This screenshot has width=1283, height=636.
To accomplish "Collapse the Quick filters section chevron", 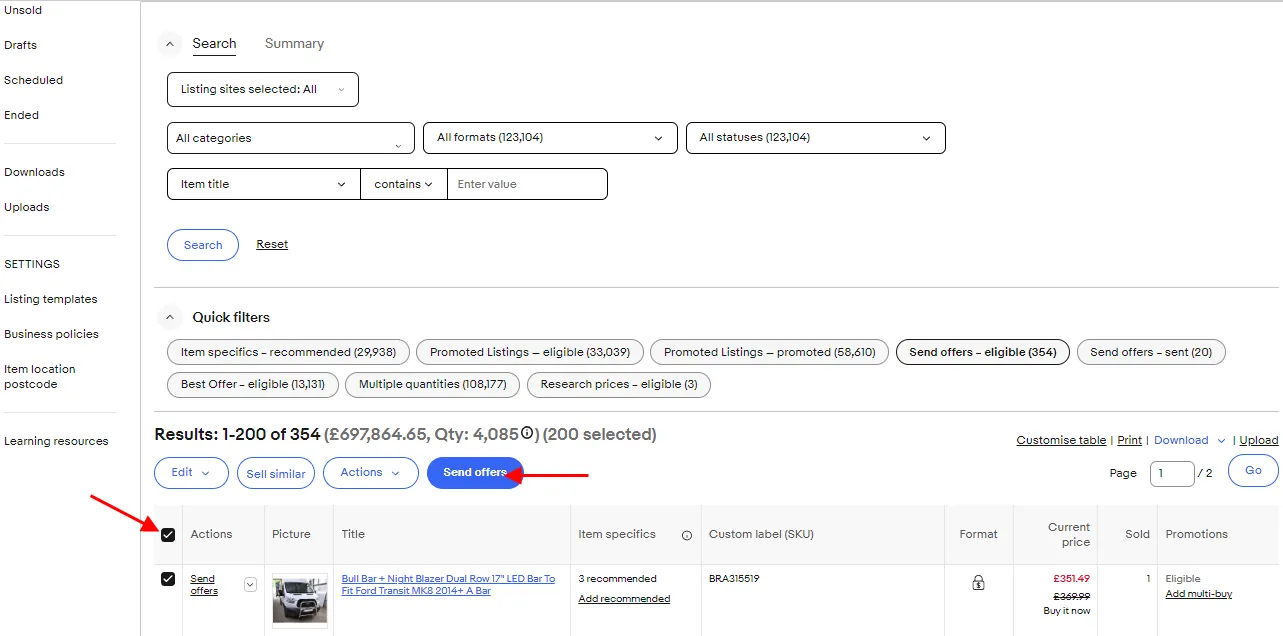I will (170, 317).
